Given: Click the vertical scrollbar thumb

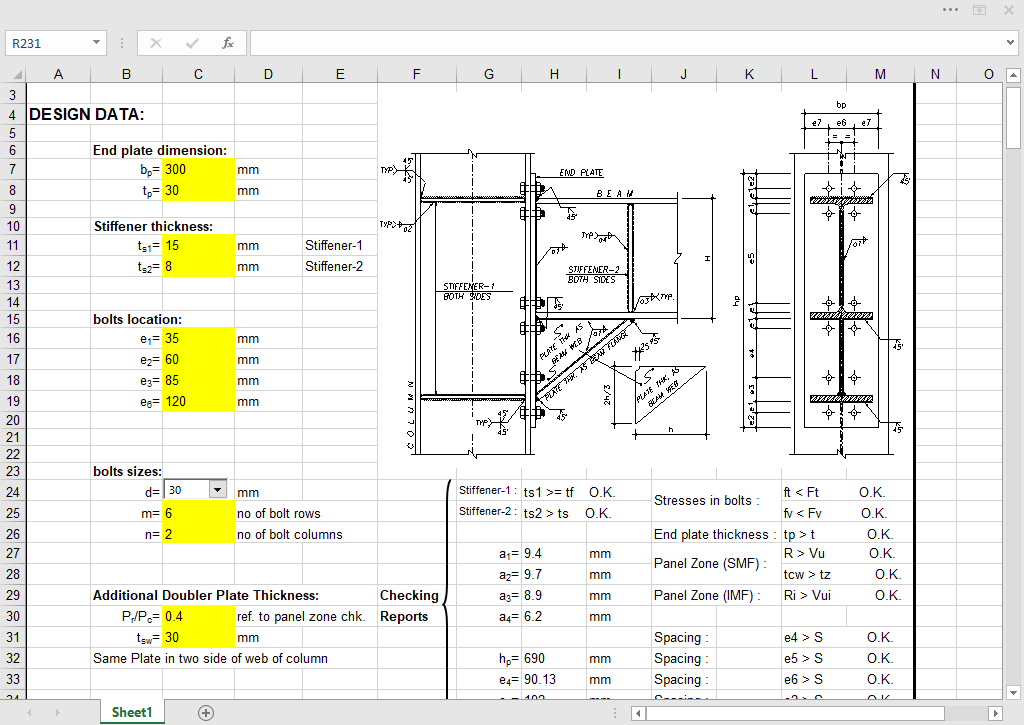Looking at the screenshot, I should (1013, 116).
